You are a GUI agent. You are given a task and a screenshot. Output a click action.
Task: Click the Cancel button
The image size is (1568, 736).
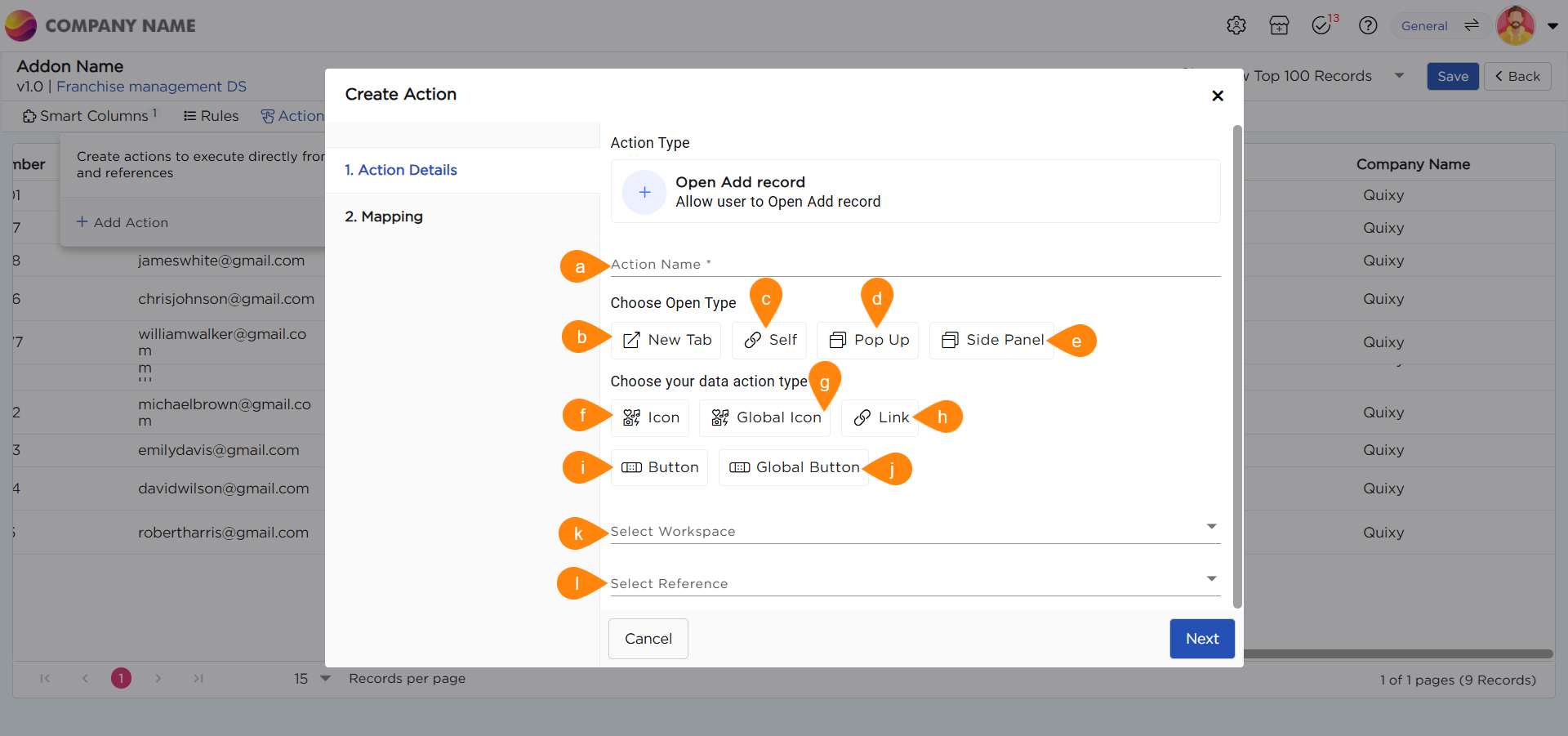coord(648,639)
